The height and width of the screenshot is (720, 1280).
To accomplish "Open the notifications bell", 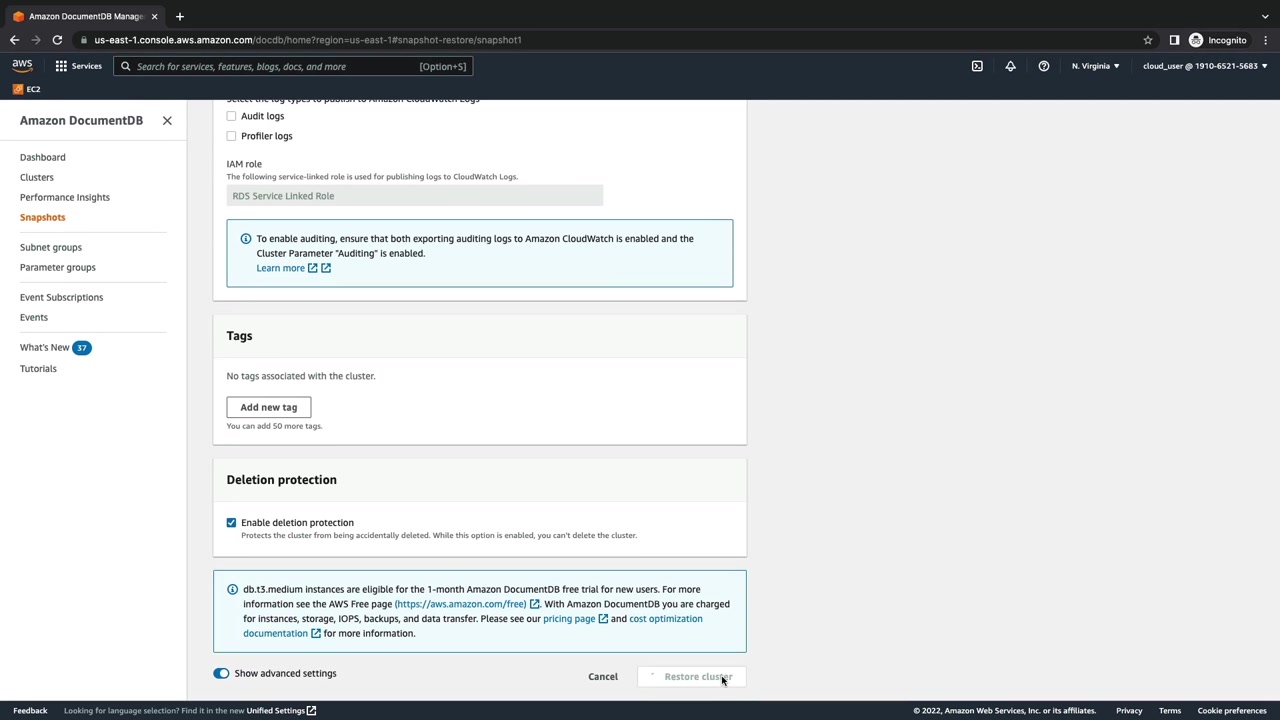I will [x=1010, y=66].
